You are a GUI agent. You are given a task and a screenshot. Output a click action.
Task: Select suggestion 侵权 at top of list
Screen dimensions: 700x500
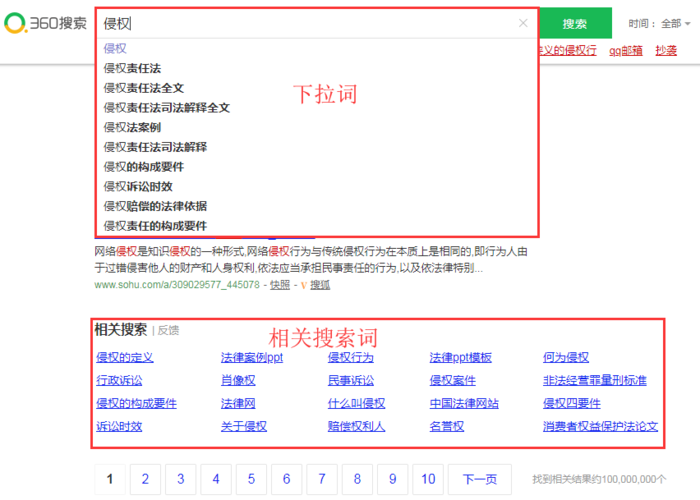(x=115, y=48)
